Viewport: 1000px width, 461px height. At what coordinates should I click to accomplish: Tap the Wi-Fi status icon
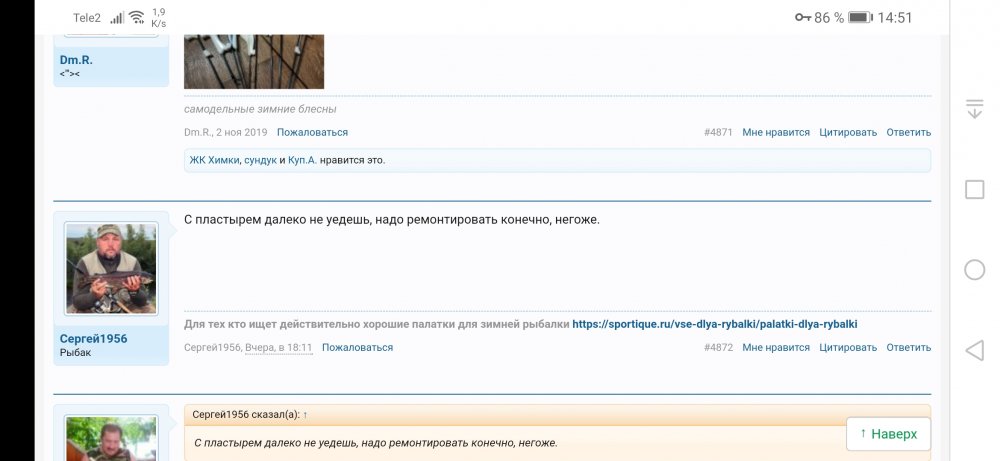[x=136, y=18]
